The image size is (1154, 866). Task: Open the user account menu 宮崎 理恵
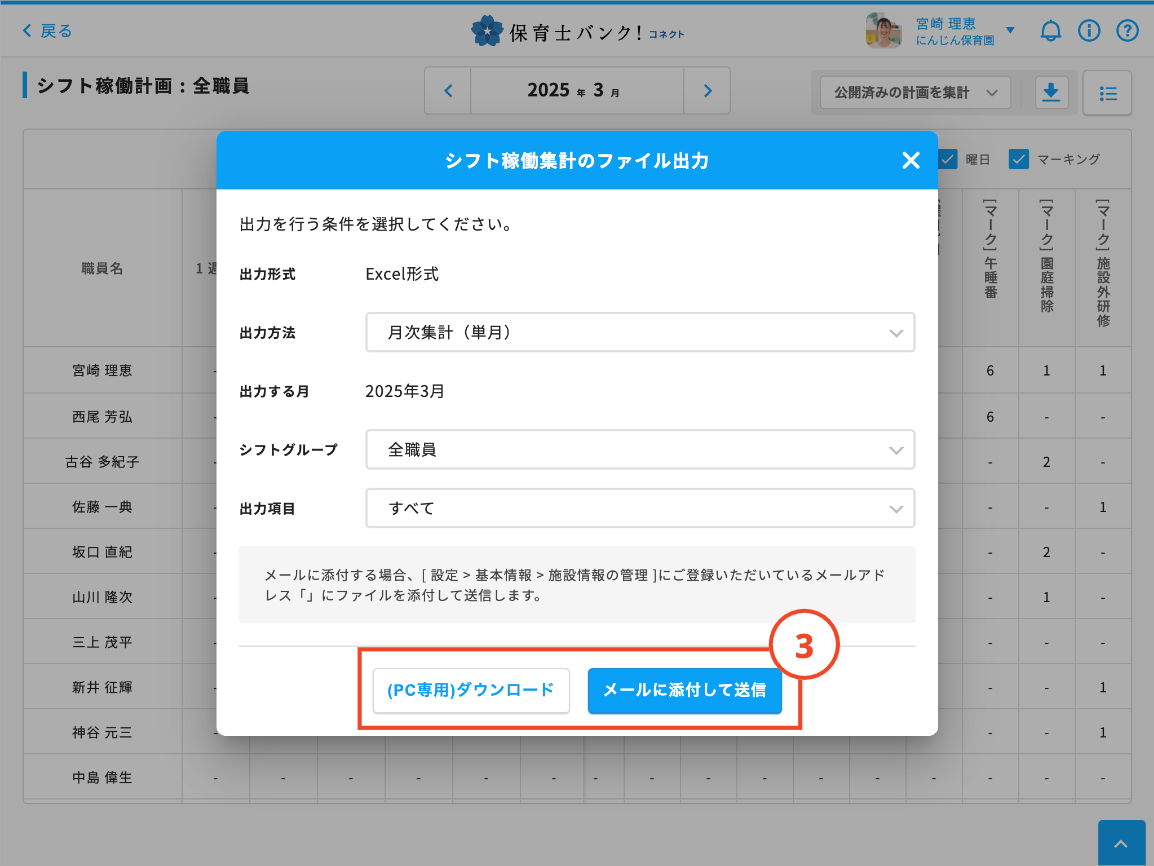[x=940, y=31]
